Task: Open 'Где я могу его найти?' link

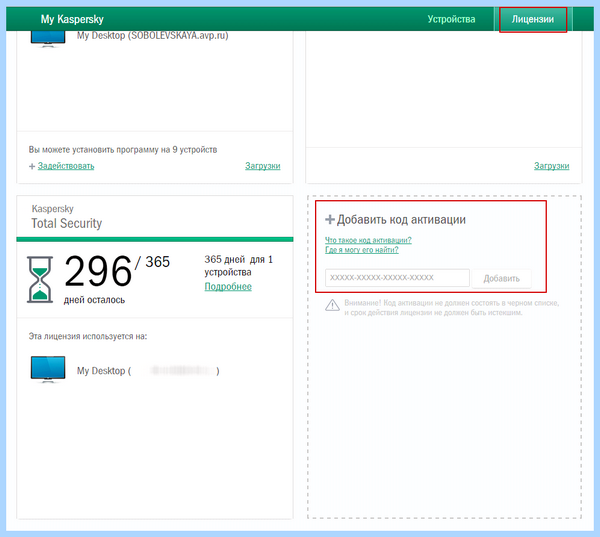Action: coord(362,250)
